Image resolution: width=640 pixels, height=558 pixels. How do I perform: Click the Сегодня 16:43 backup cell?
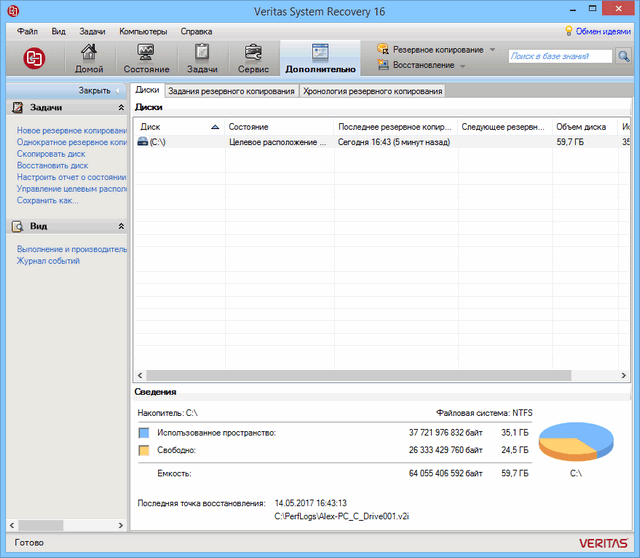click(394, 142)
